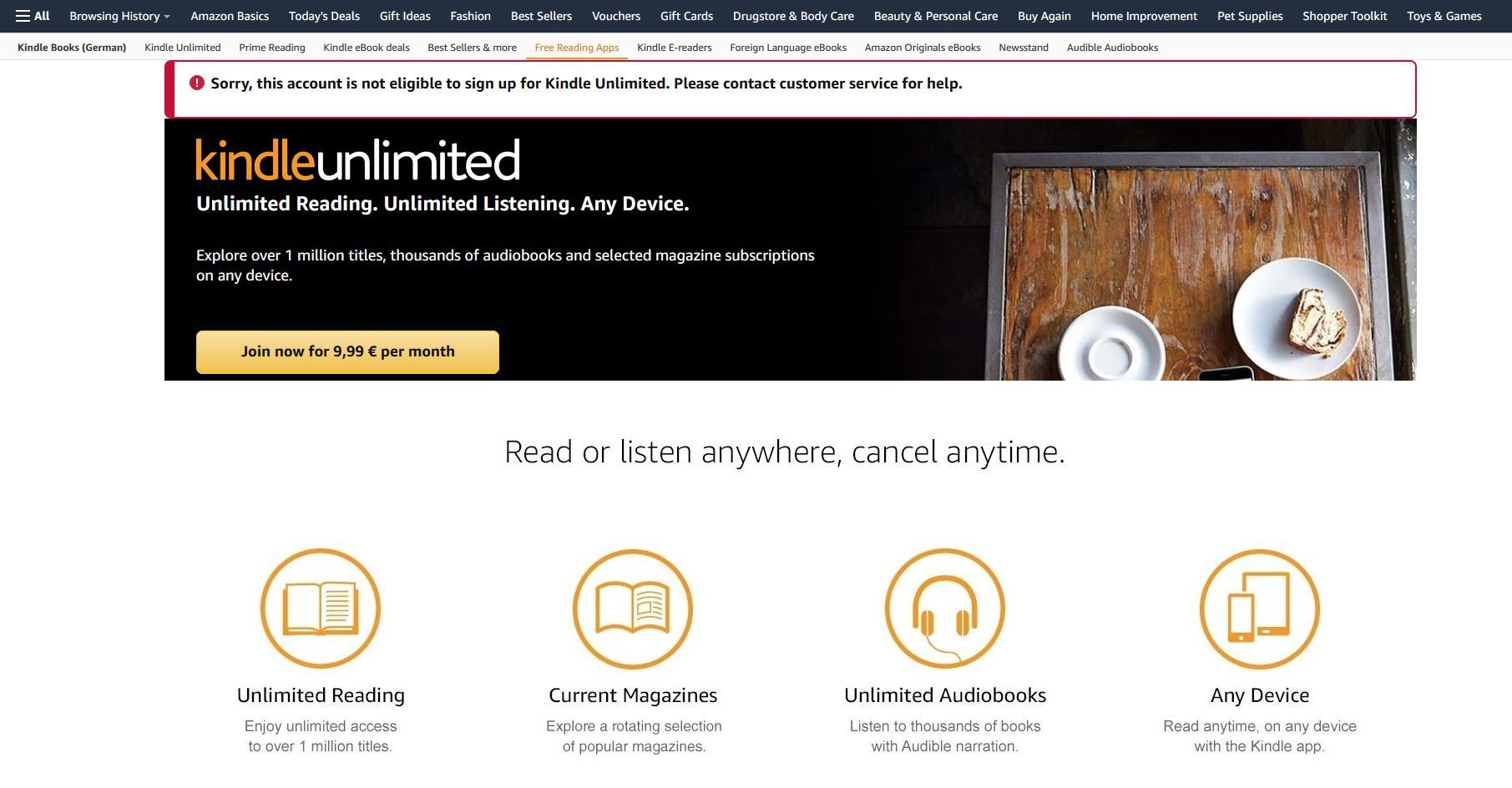This screenshot has height=788, width=1512.
Task: Visit Pet Supplies in the top navigation
Action: pyautogui.click(x=1250, y=16)
